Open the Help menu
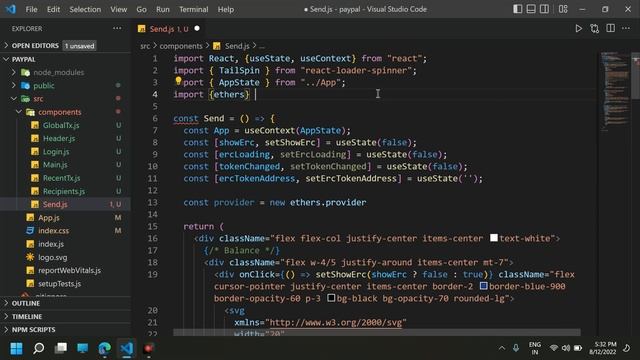The image size is (640, 360). [226, 9]
